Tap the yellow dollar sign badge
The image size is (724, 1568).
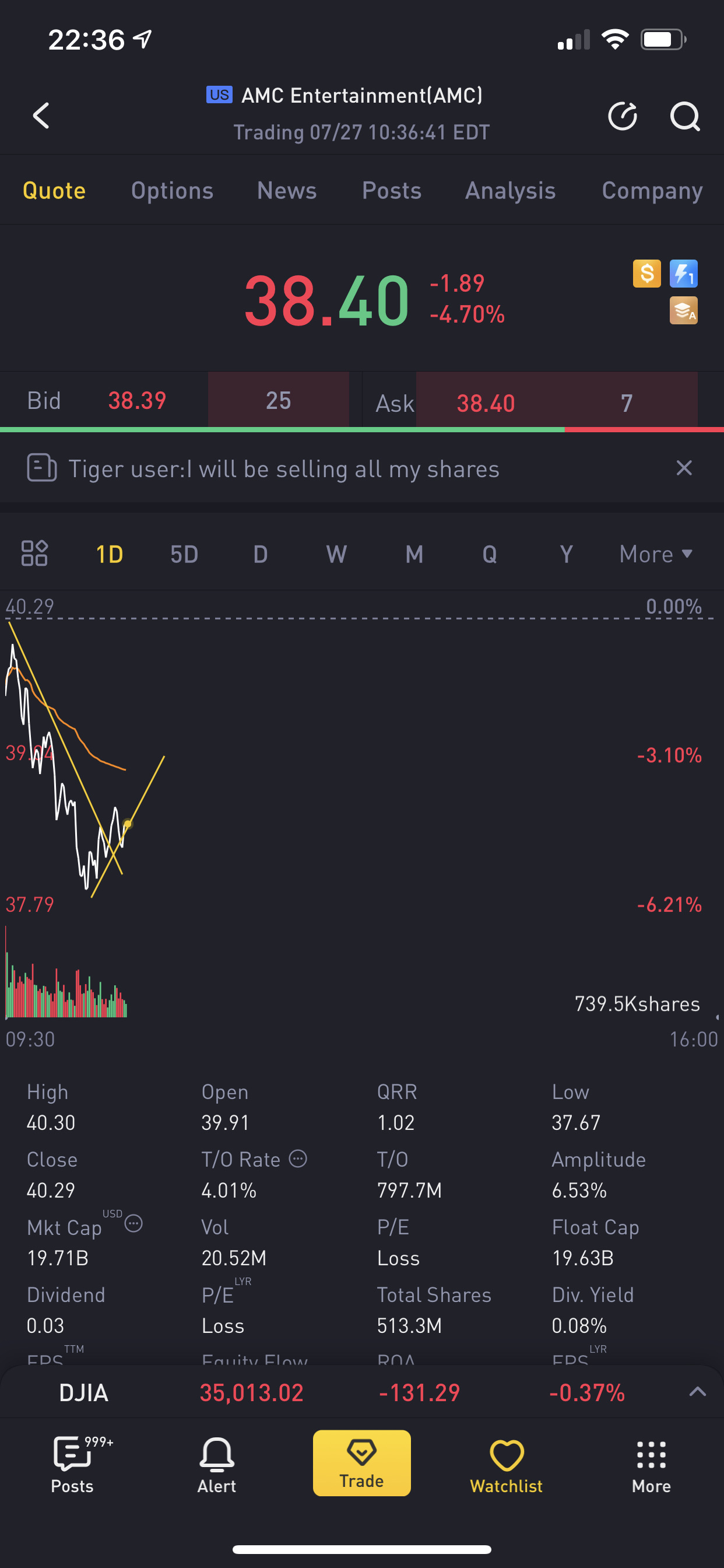(x=646, y=274)
